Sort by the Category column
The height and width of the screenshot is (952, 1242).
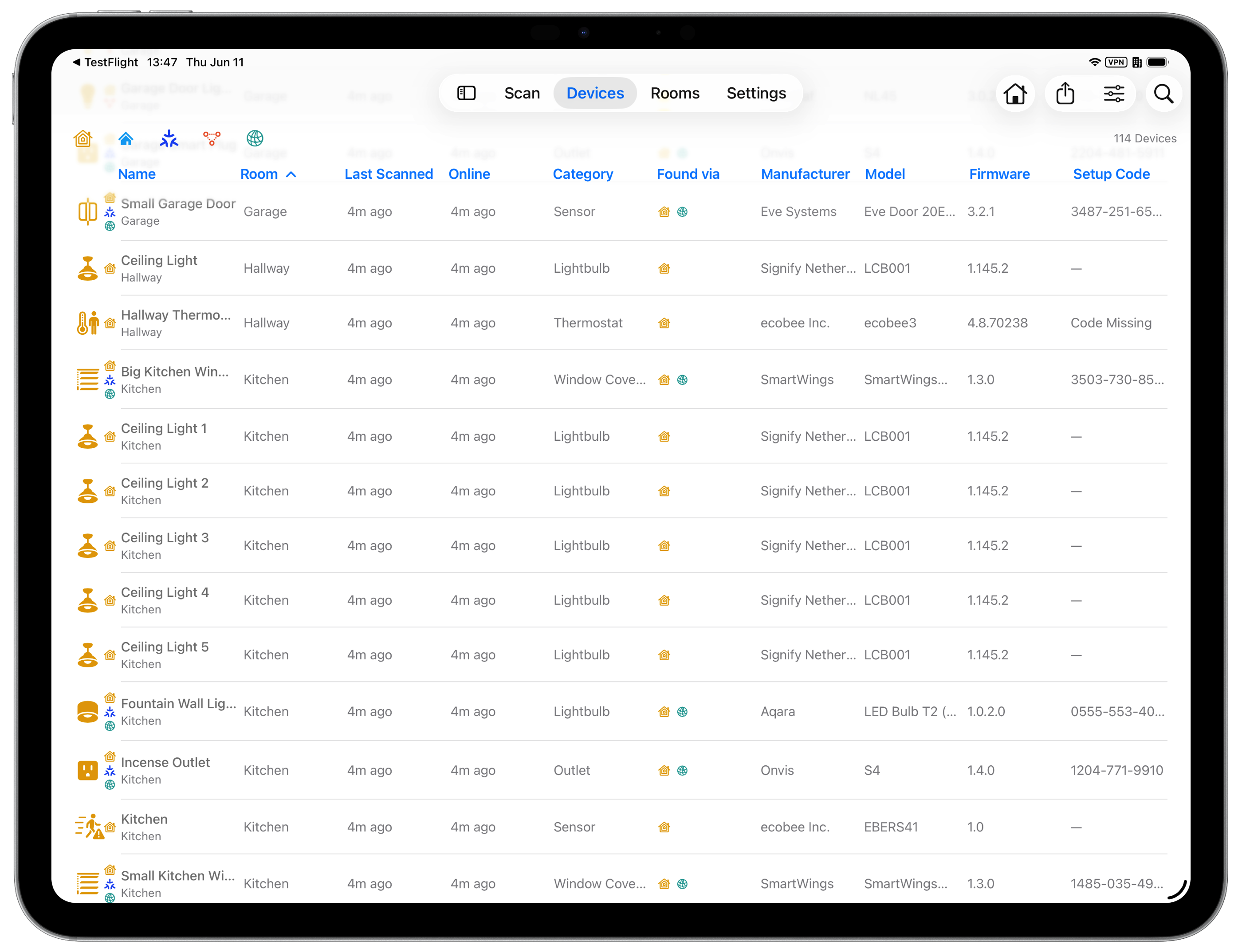pyautogui.click(x=583, y=174)
